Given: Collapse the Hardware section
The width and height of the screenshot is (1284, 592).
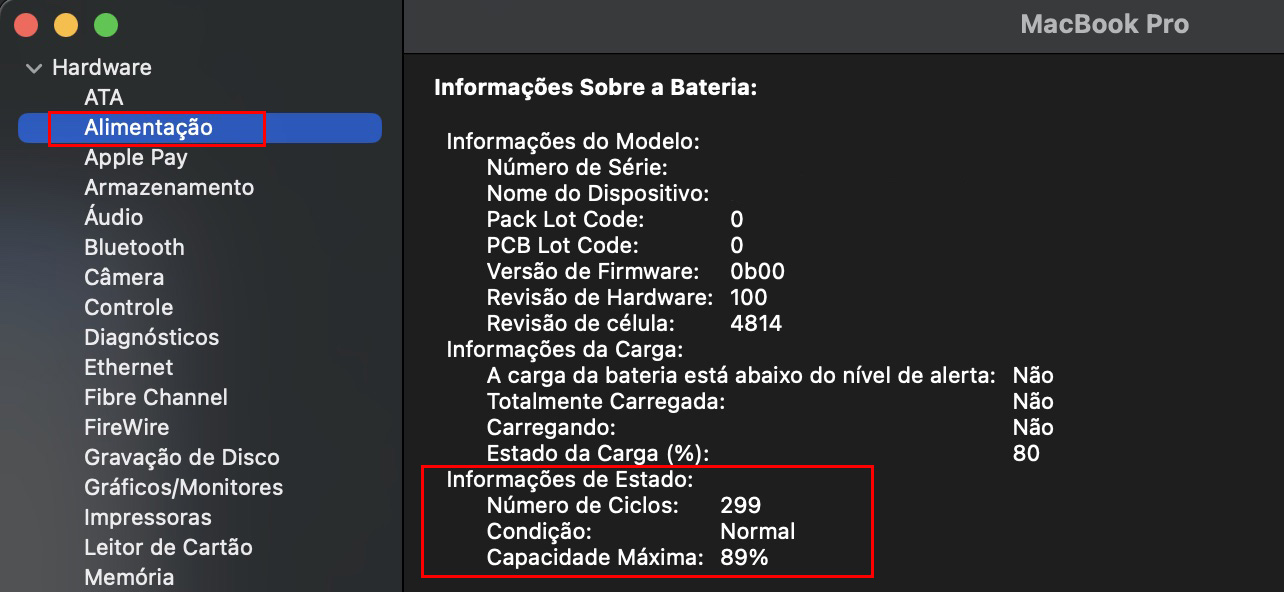Looking at the screenshot, I should tap(35, 67).
